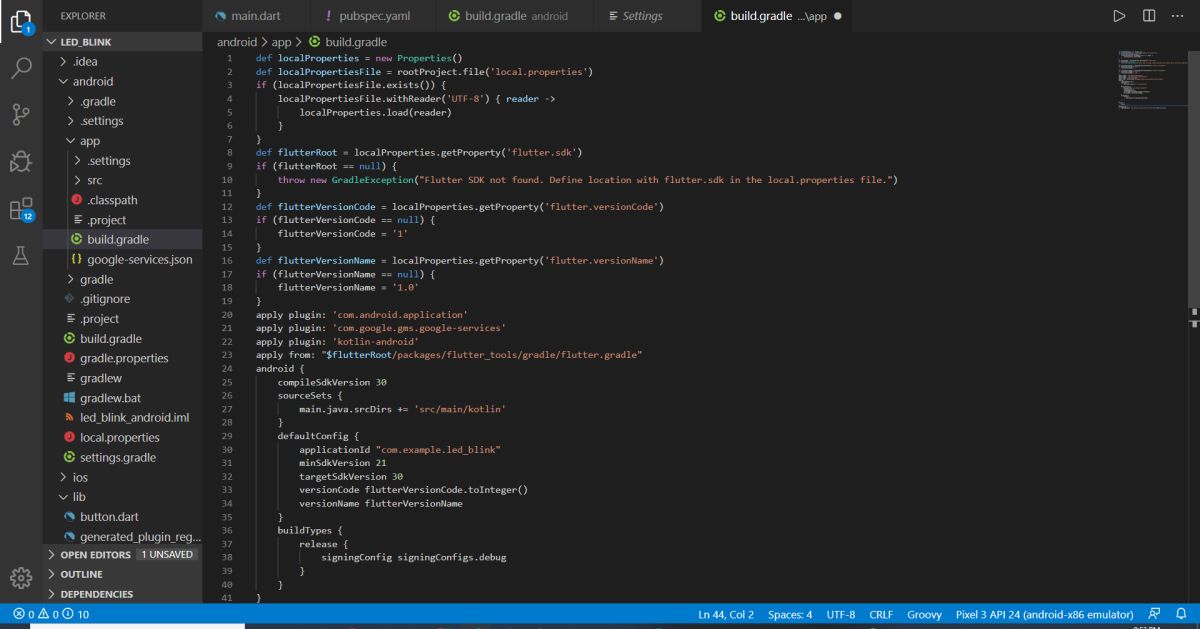
Task: Expand the OPEN EDITORS section
Action: (x=95, y=555)
